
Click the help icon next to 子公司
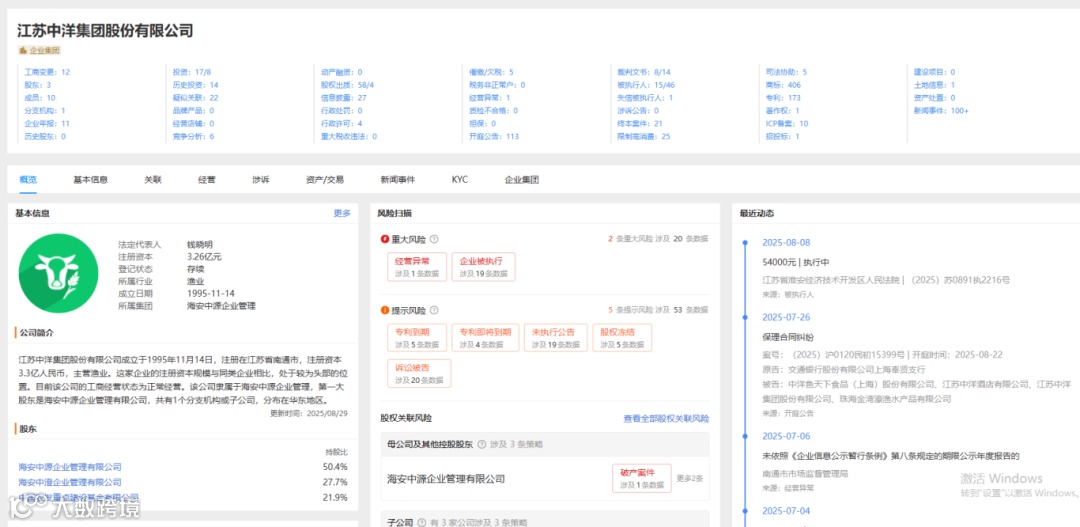[422, 522]
